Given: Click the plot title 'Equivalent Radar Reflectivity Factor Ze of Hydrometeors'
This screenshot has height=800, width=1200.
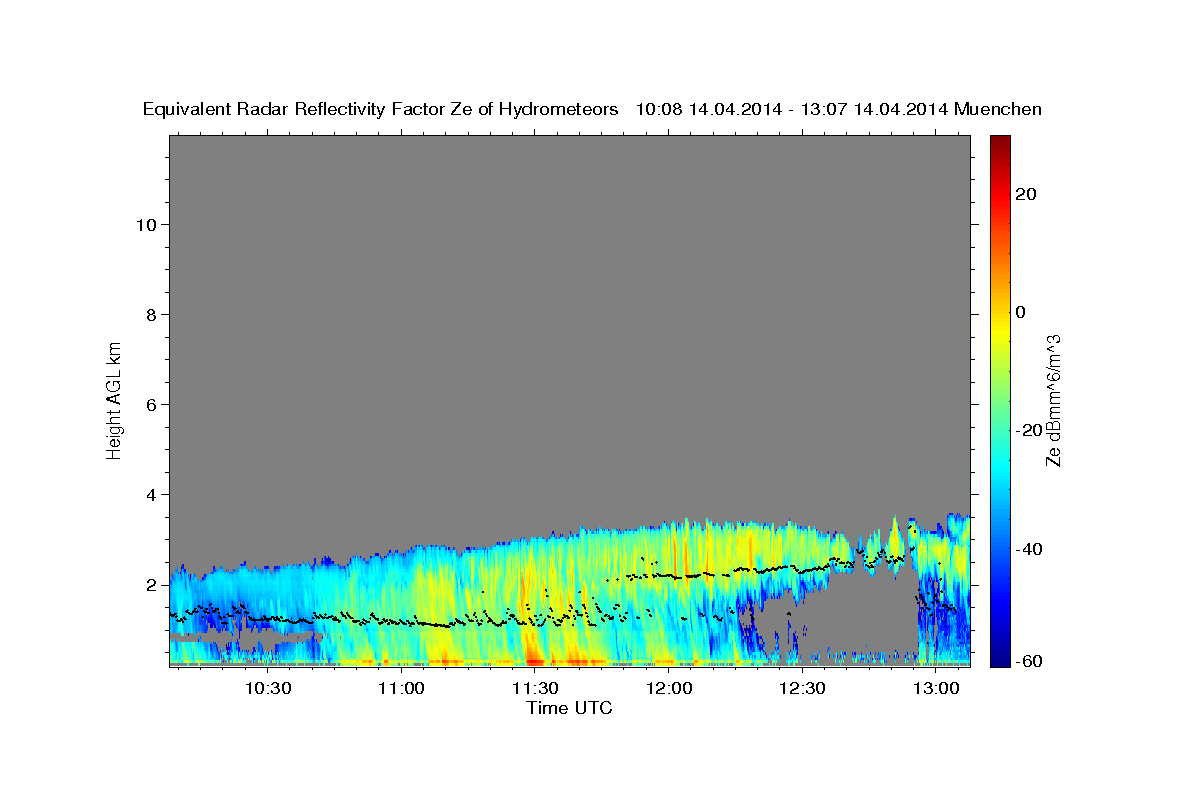Looking at the screenshot, I should point(380,110).
